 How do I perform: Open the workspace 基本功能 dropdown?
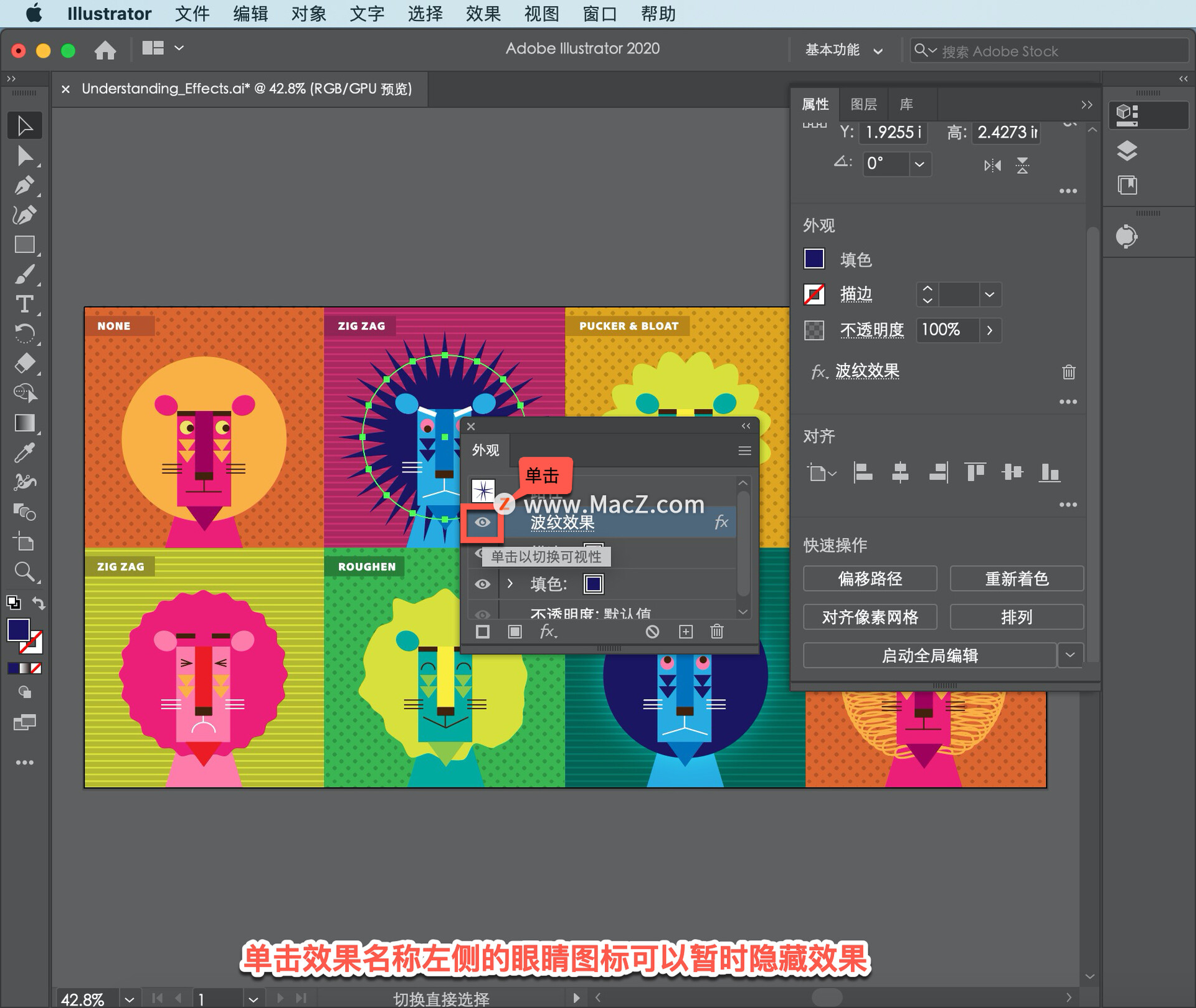point(844,50)
